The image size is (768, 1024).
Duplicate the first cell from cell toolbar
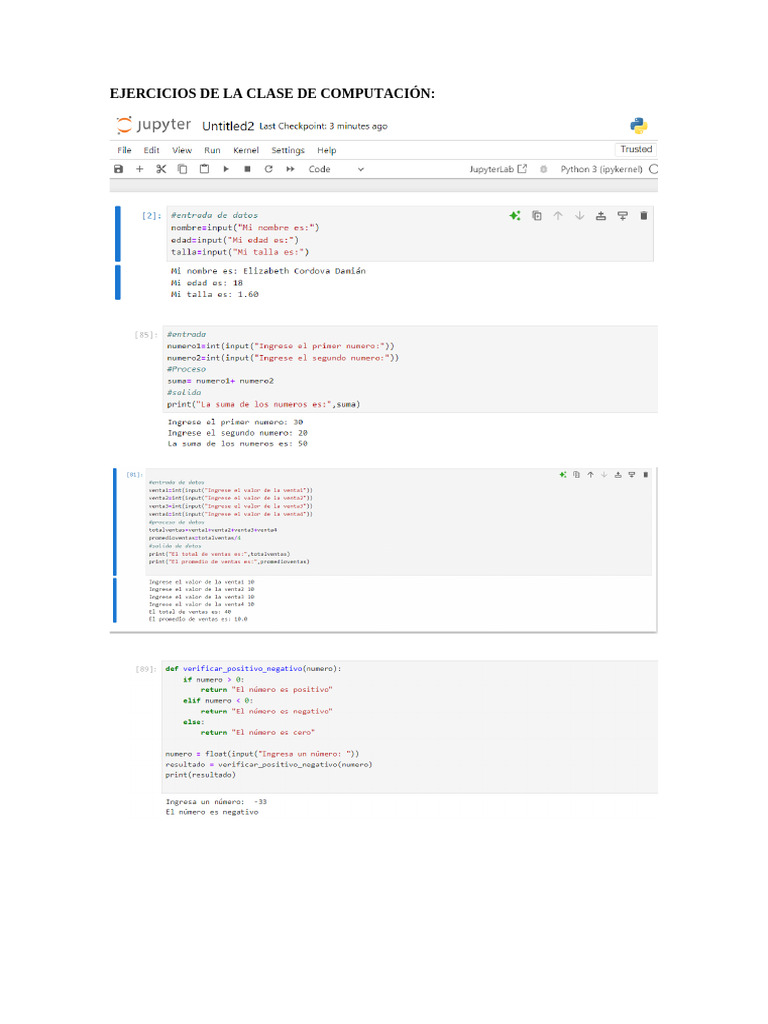point(537,215)
